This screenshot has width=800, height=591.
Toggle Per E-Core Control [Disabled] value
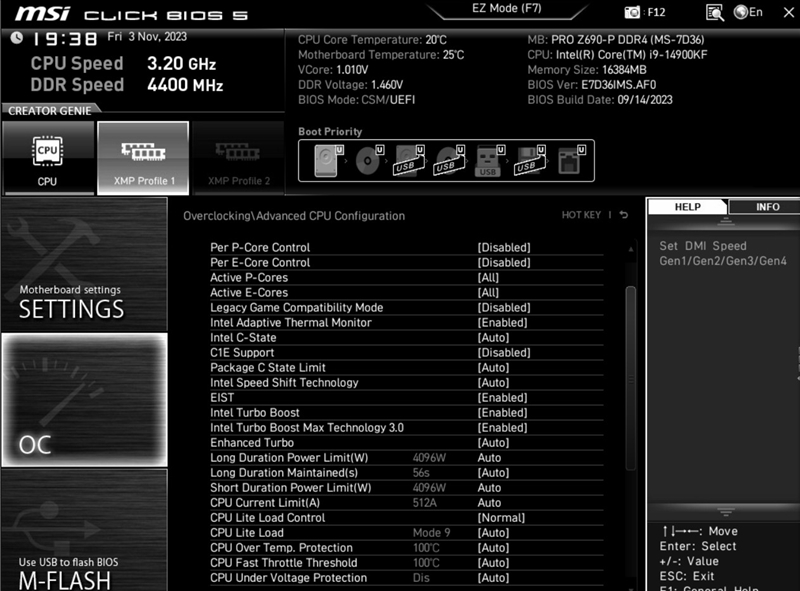504,262
